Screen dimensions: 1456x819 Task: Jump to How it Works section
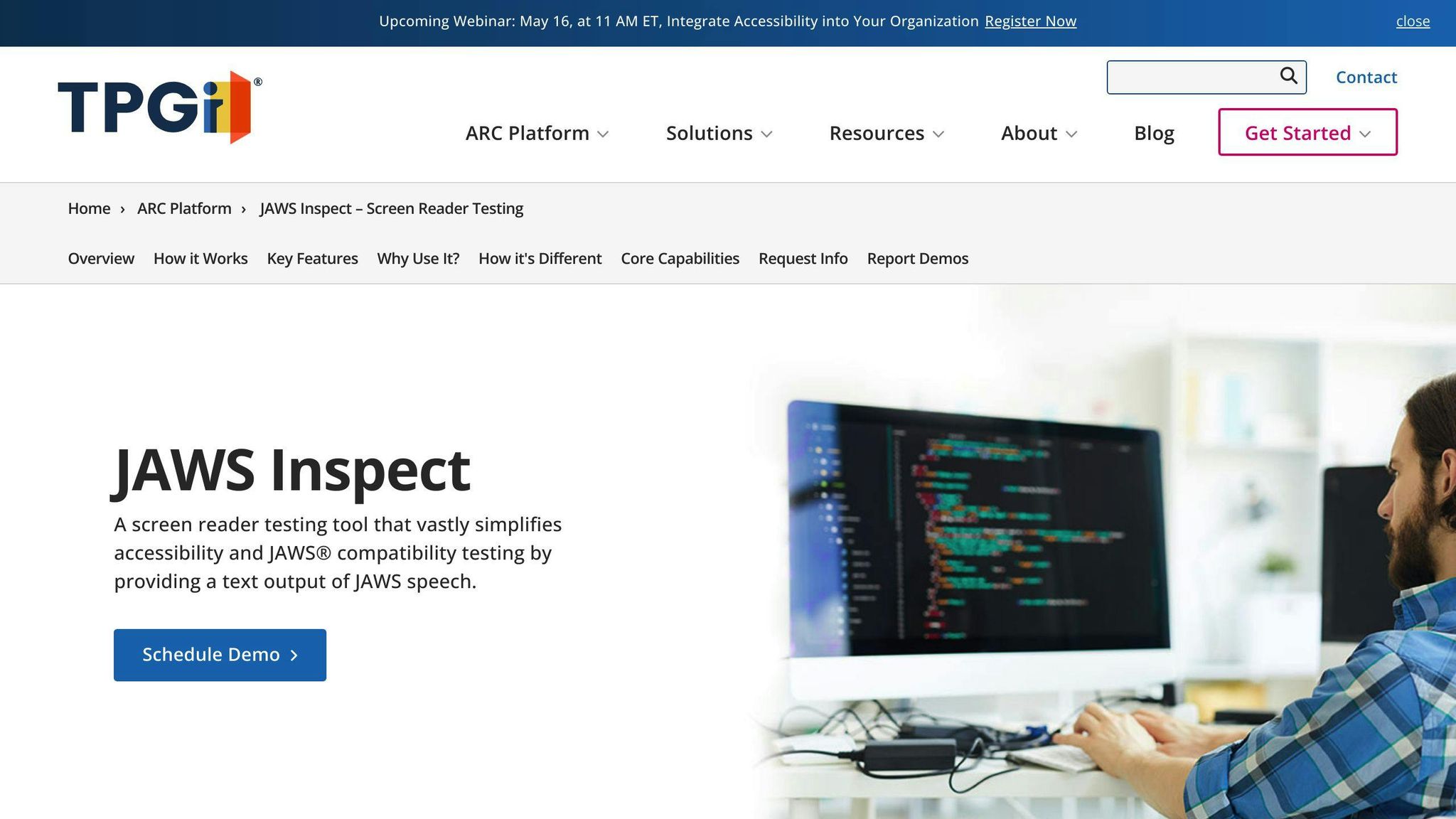[x=200, y=259]
